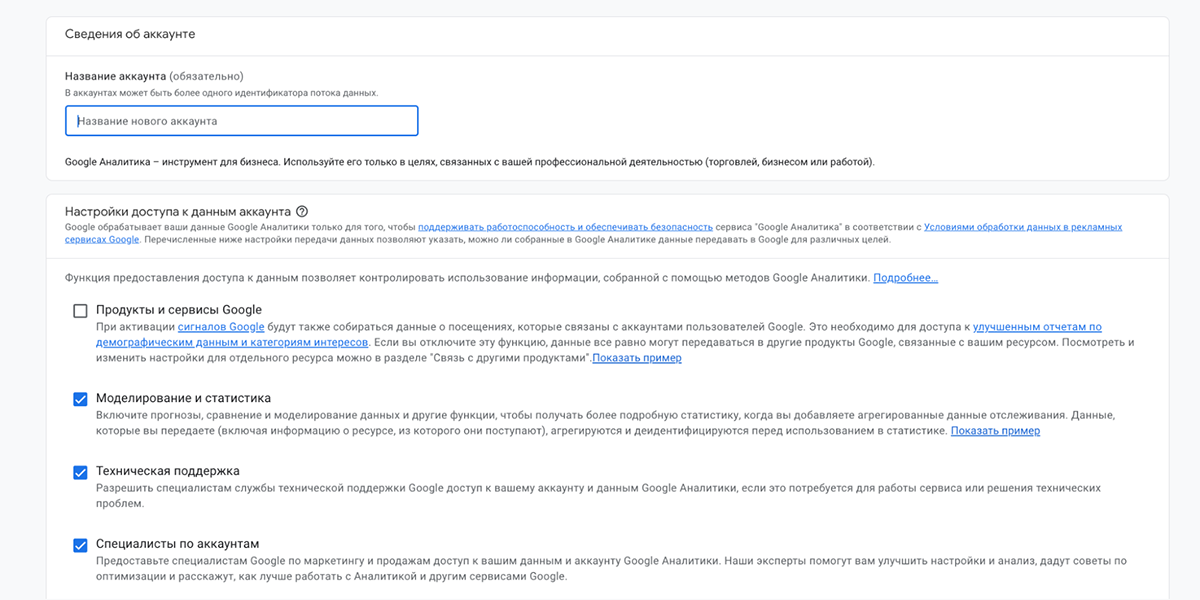Open the Условиями обработки данных link
1200x600 pixels.
[1022, 227]
